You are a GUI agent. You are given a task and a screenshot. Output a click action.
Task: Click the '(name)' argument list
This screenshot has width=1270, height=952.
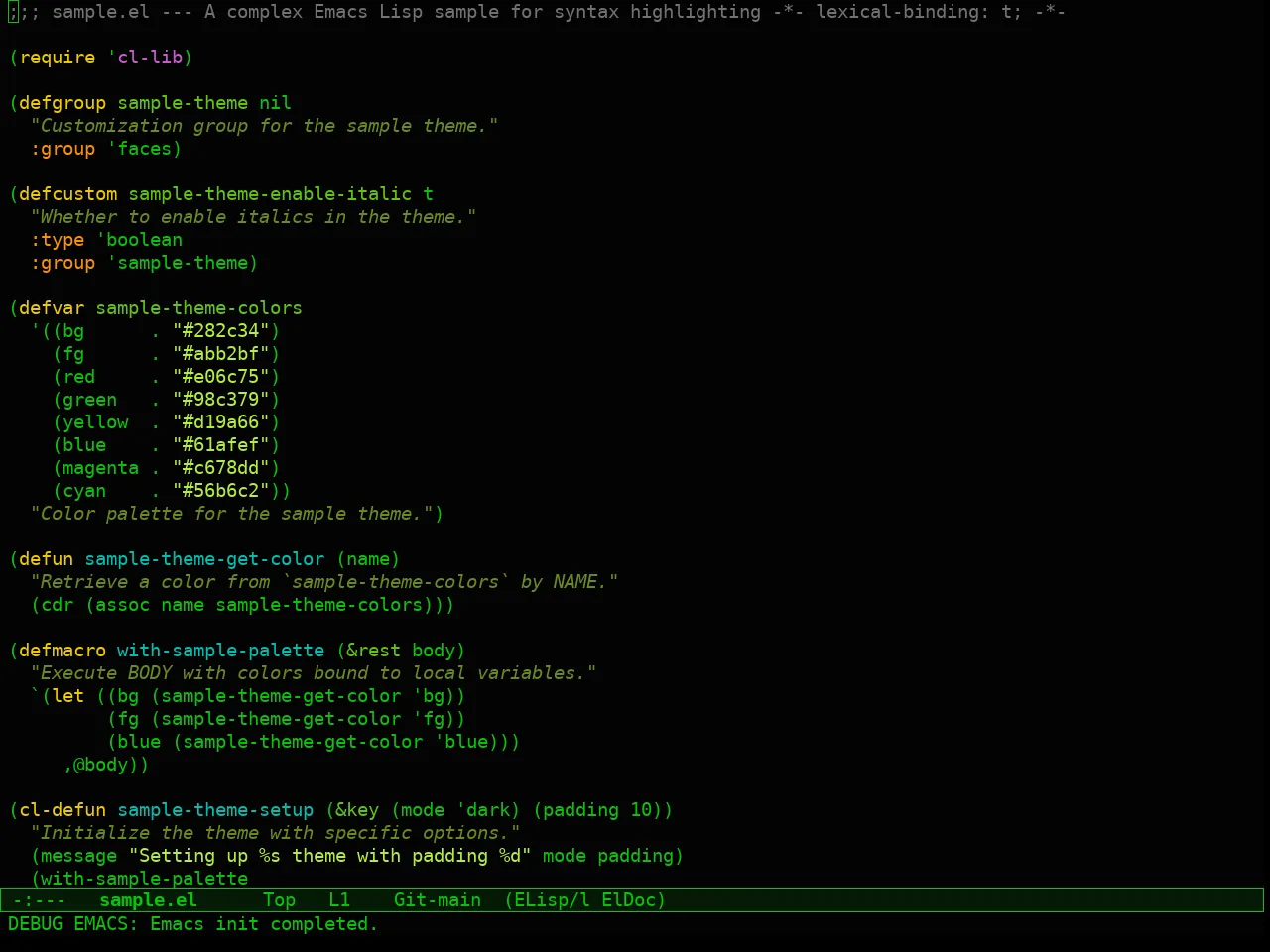(368, 559)
